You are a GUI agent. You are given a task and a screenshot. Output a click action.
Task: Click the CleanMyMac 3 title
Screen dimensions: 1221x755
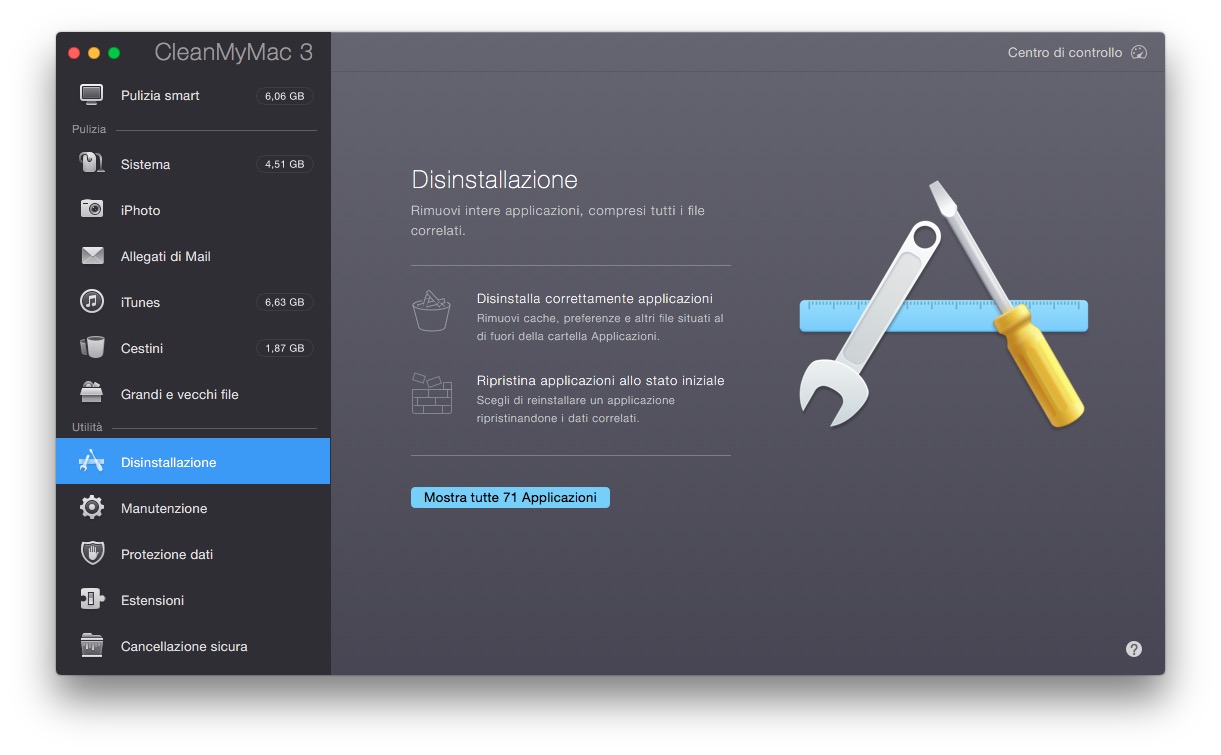[233, 53]
